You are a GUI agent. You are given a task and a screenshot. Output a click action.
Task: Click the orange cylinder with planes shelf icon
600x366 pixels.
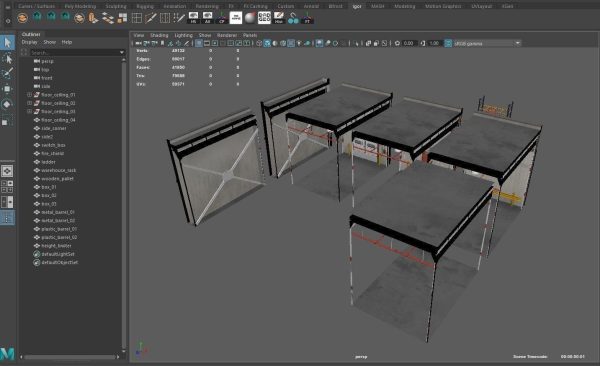pos(93,18)
